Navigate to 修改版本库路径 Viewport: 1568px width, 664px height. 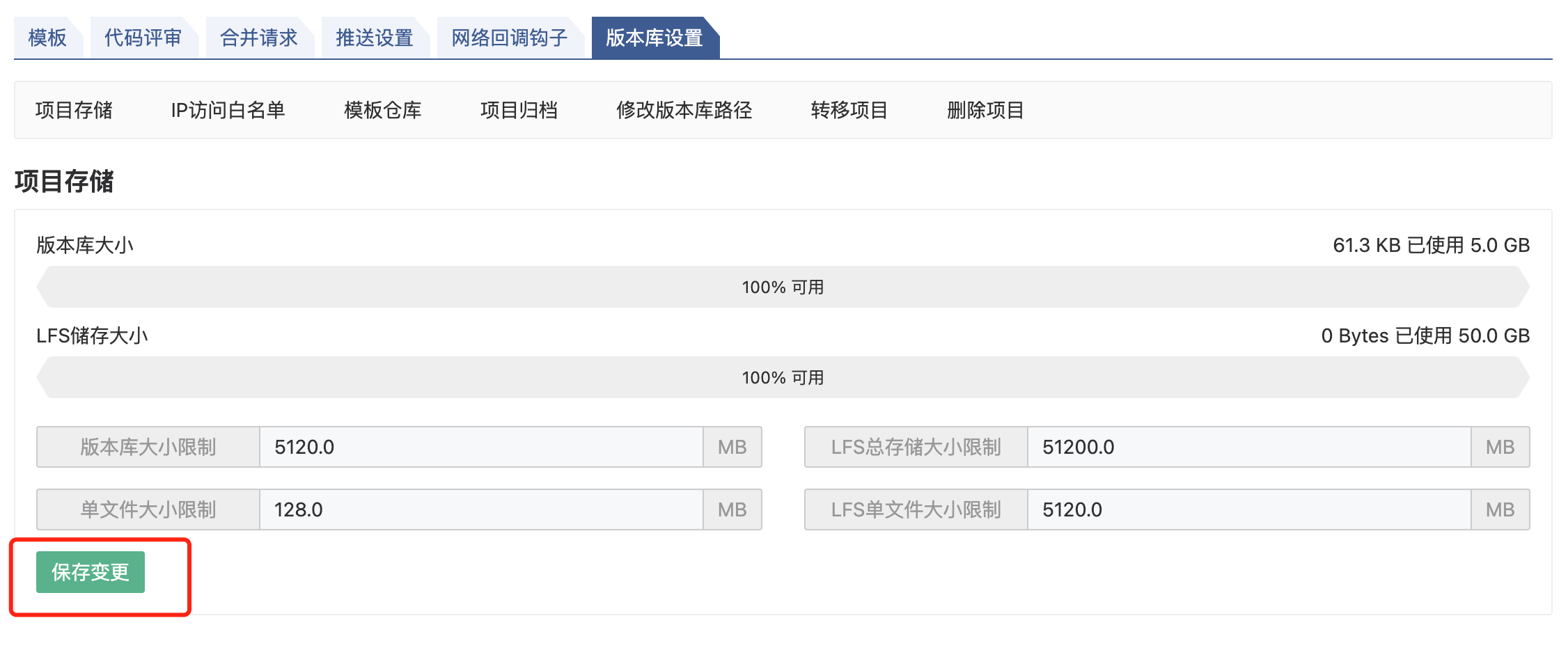[684, 110]
